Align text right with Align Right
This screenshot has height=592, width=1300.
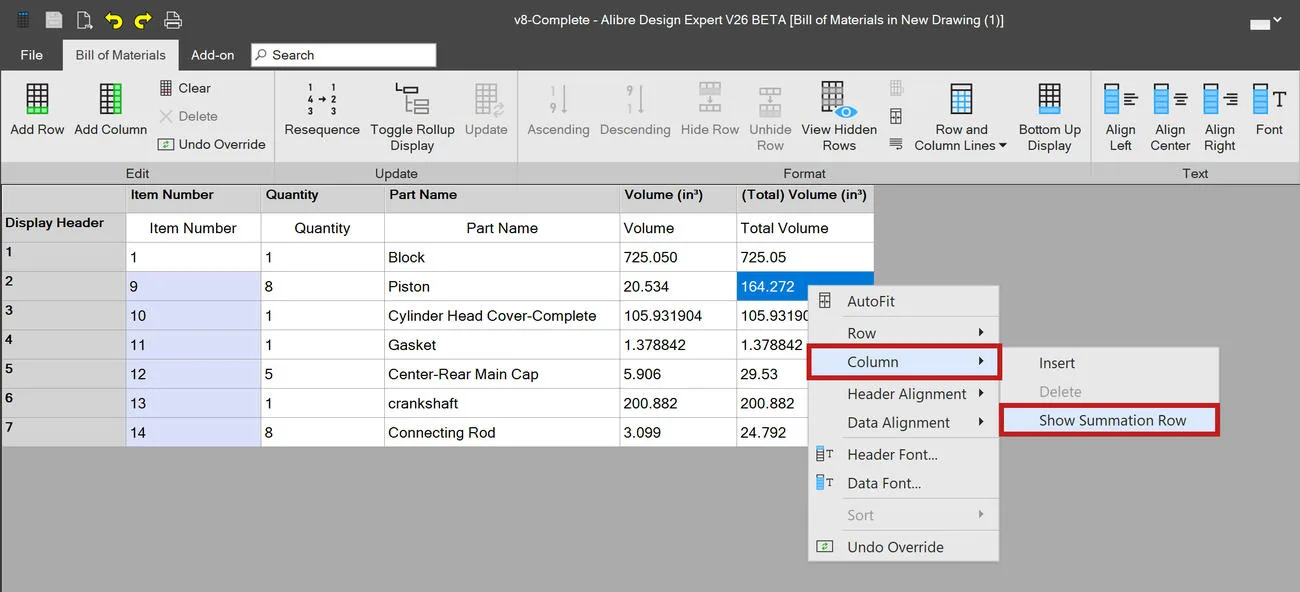(x=1220, y=117)
